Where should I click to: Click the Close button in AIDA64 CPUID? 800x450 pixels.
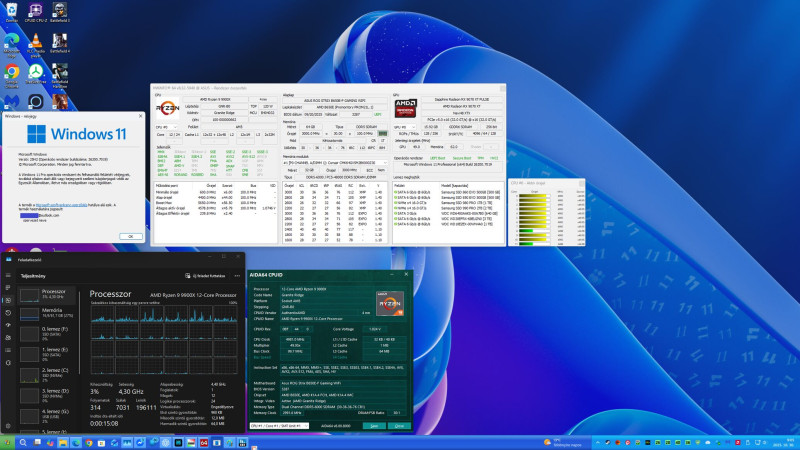398,424
